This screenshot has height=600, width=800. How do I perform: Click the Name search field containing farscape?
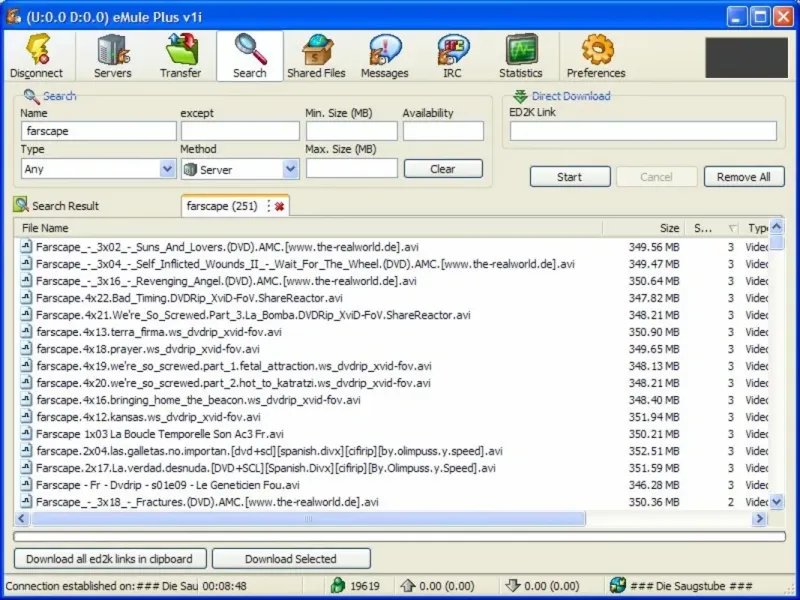point(98,131)
